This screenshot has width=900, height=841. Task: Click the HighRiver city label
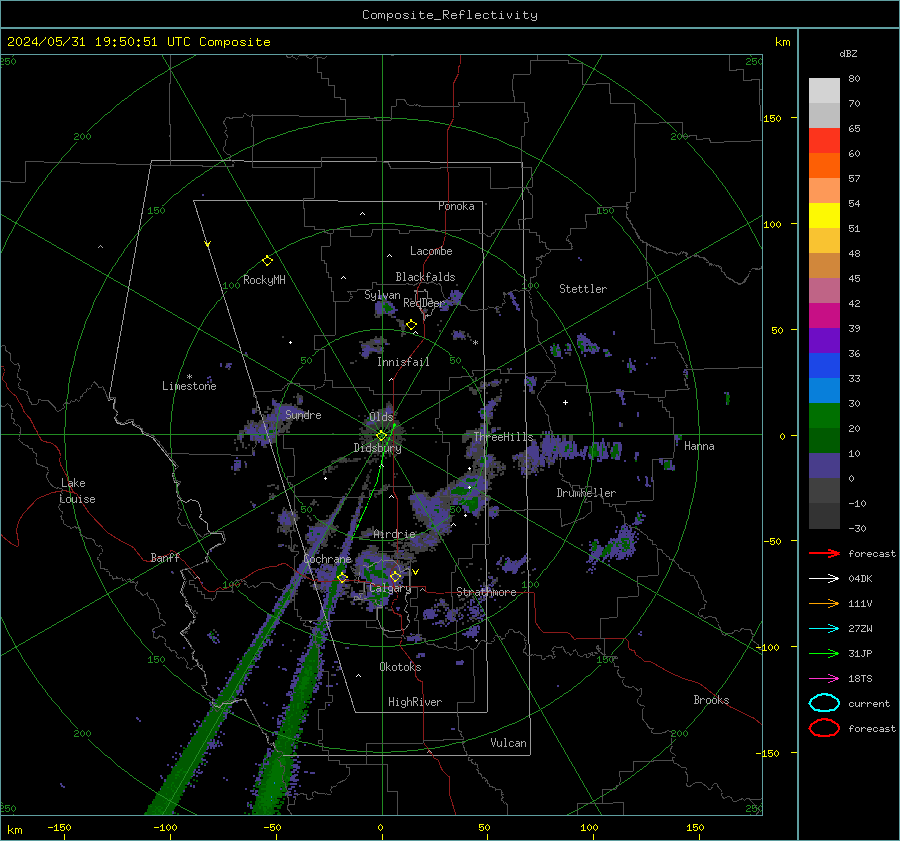415,702
